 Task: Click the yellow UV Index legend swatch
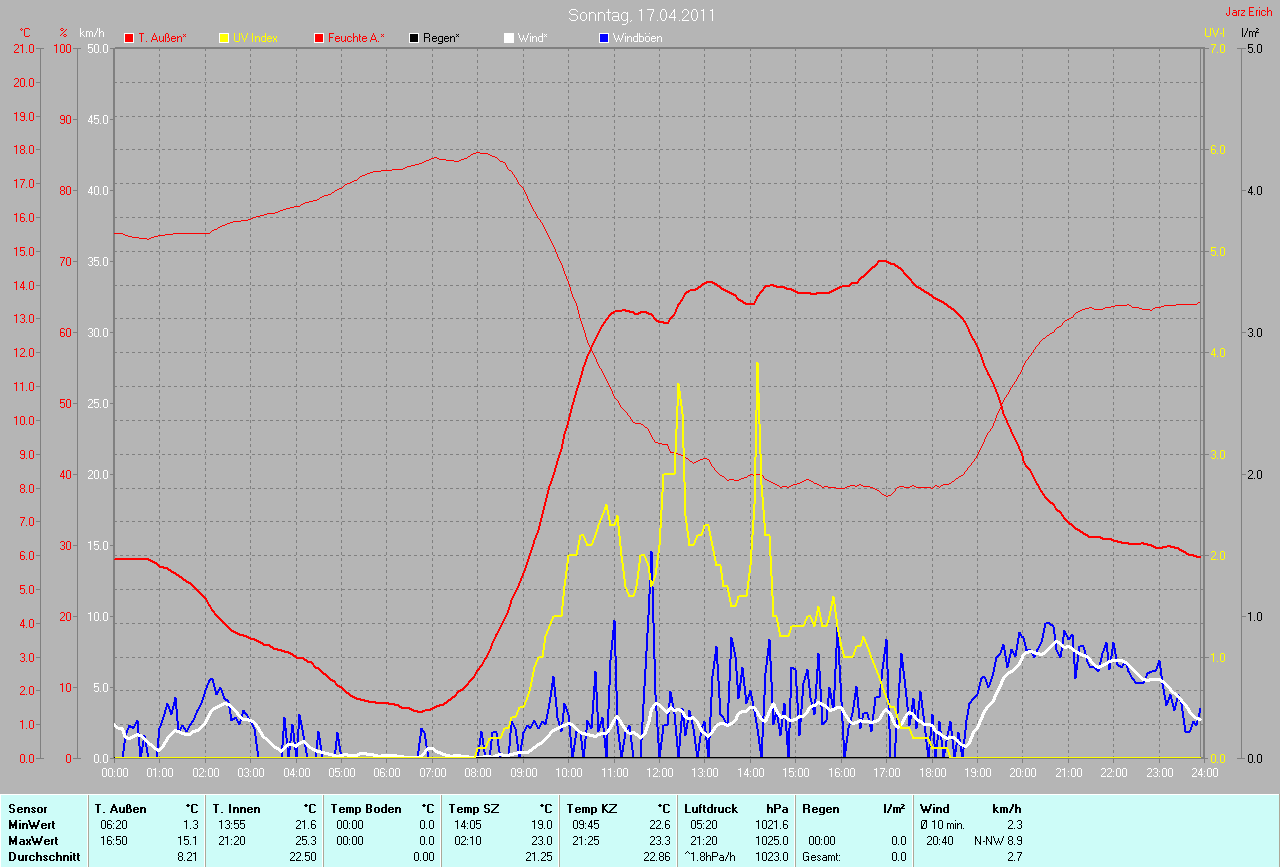pyautogui.click(x=224, y=38)
